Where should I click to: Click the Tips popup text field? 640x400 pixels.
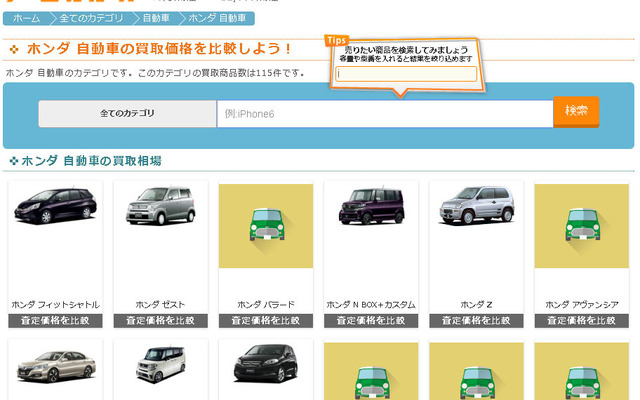[406, 74]
